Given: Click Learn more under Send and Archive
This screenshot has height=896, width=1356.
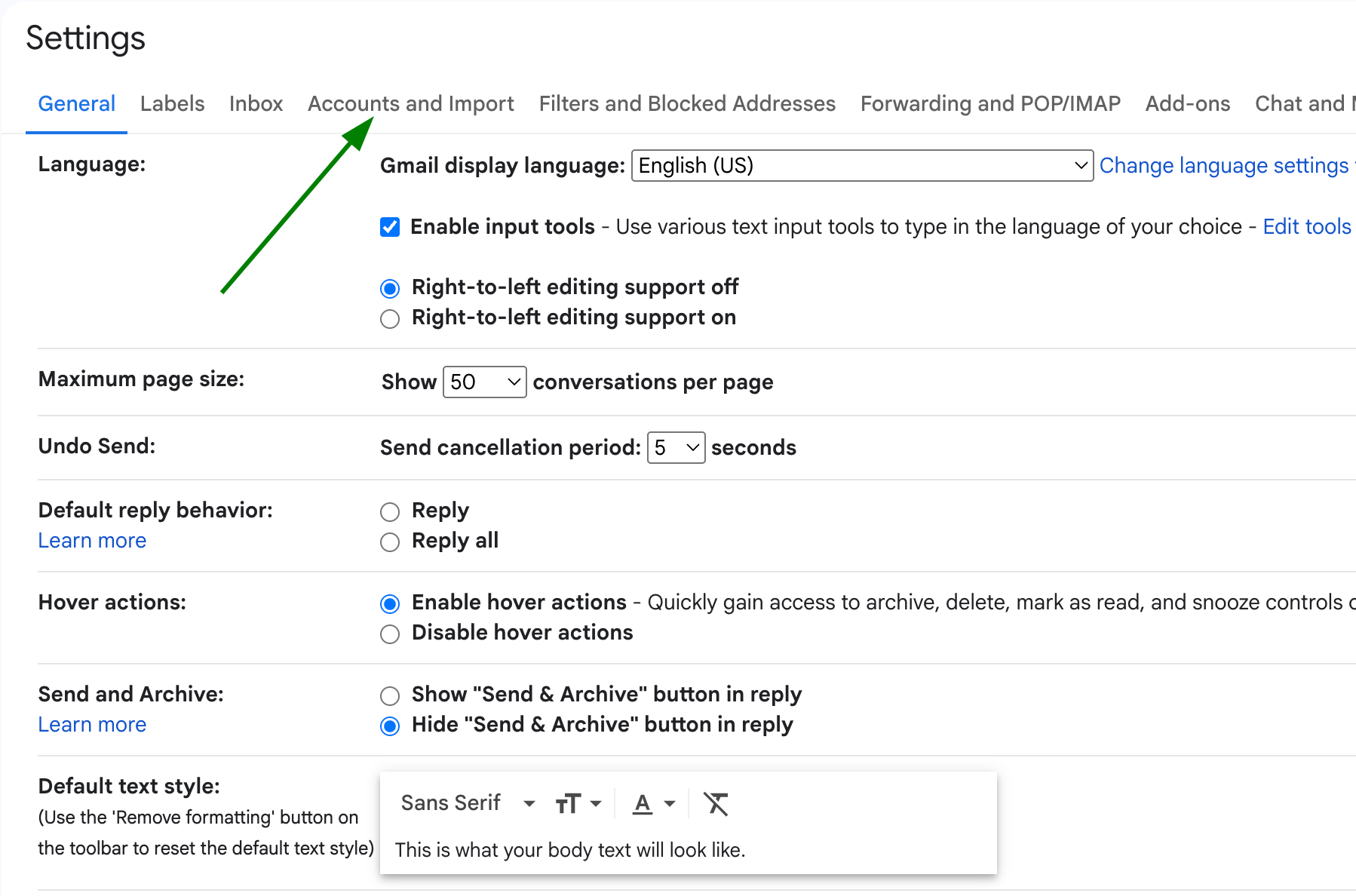Looking at the screenshot, I should click(91, 724).
